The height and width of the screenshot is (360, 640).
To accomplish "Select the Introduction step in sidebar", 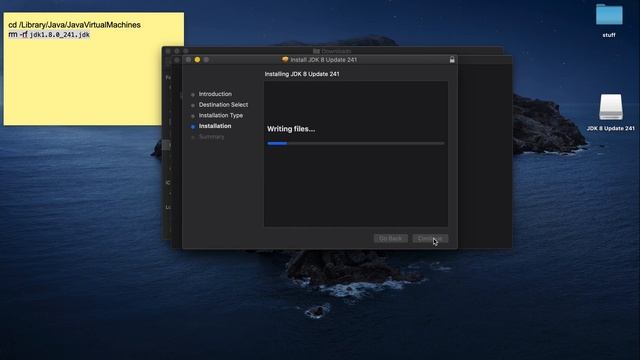I will [215, 94].
